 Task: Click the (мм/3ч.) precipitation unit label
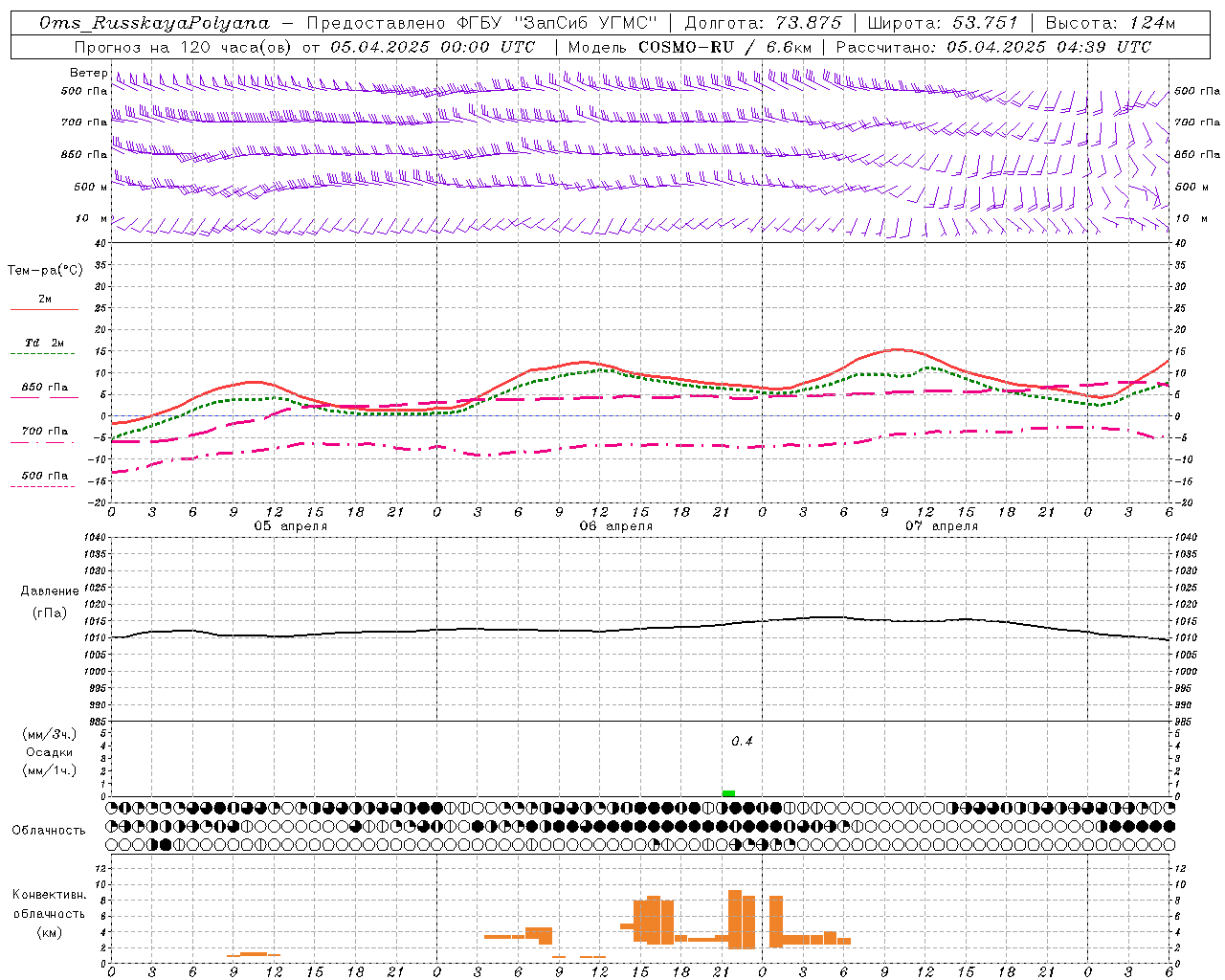(49, 734)
